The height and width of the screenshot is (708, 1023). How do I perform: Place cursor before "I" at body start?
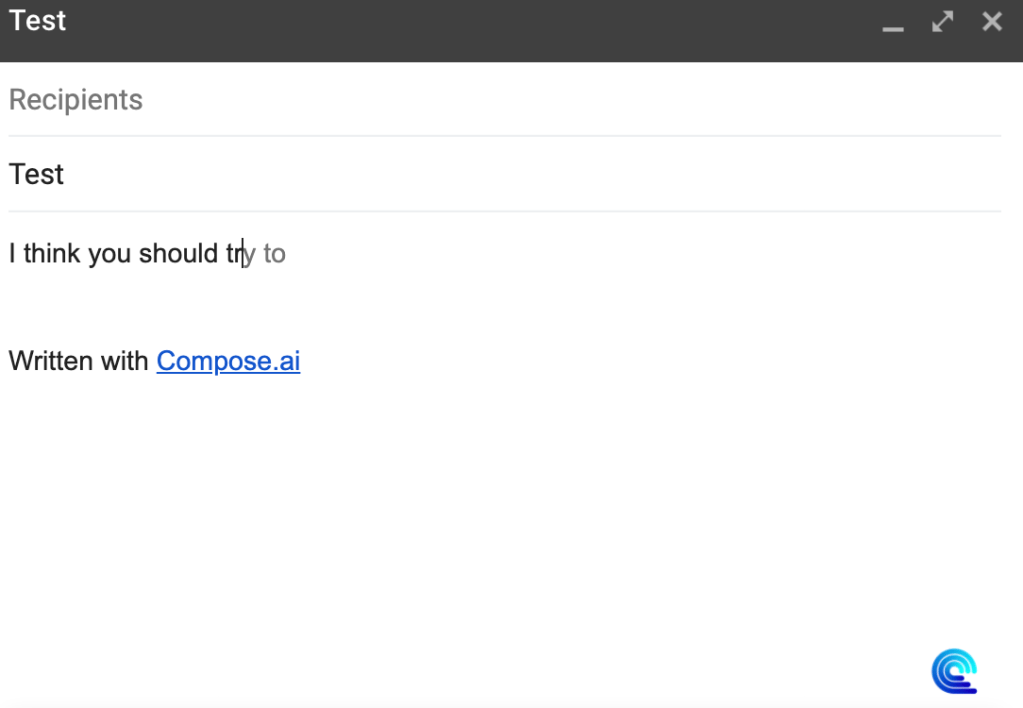(x=9, y=254)
